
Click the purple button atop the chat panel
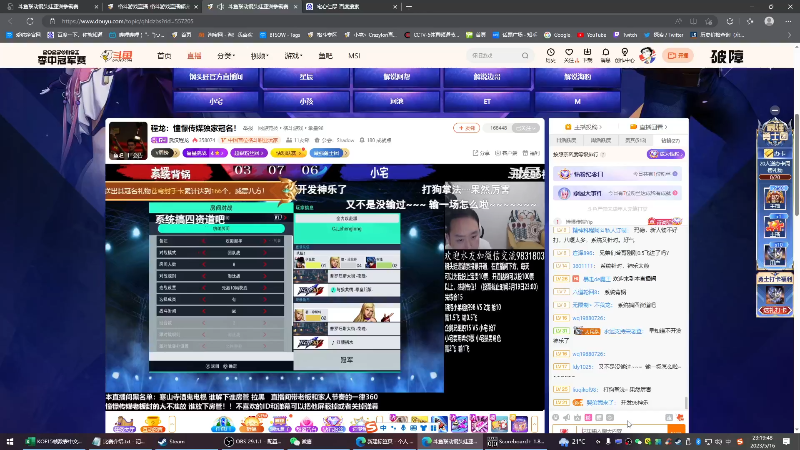pyautogui.click(x=665, y=154)
